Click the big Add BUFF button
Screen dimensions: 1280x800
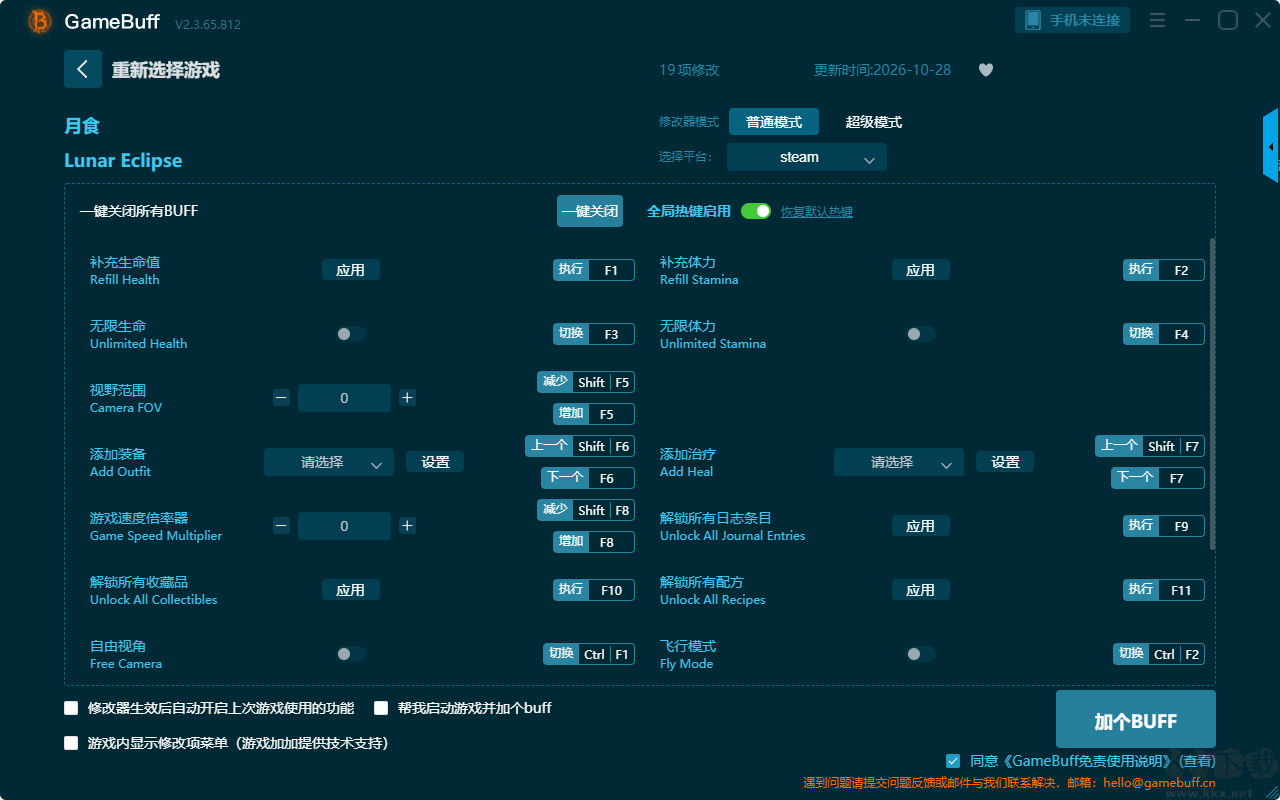pos(1136,720)
